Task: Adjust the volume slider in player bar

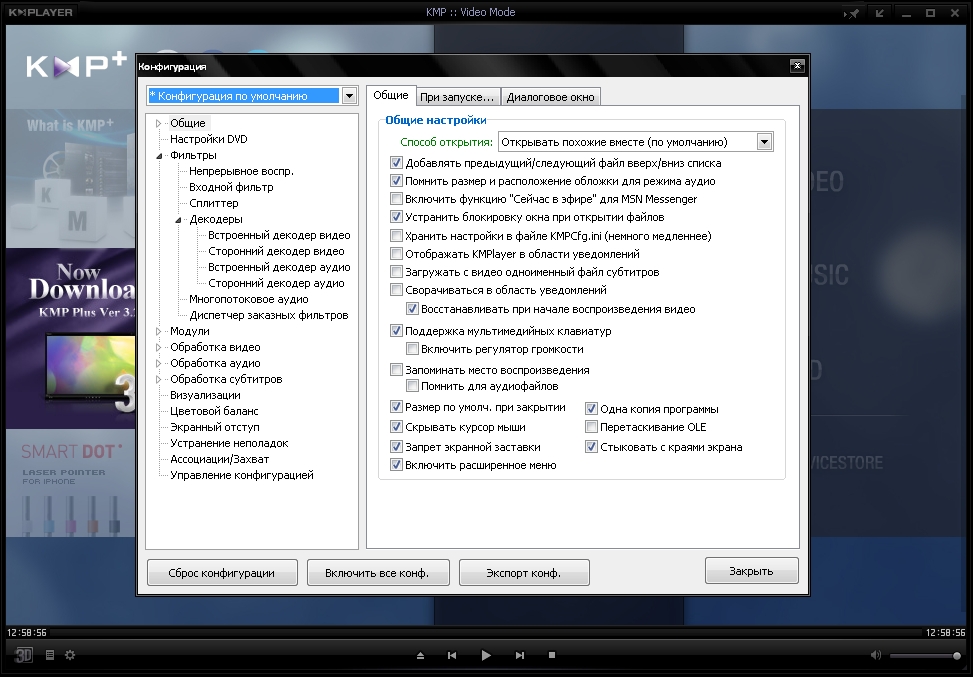Action: 925,656
